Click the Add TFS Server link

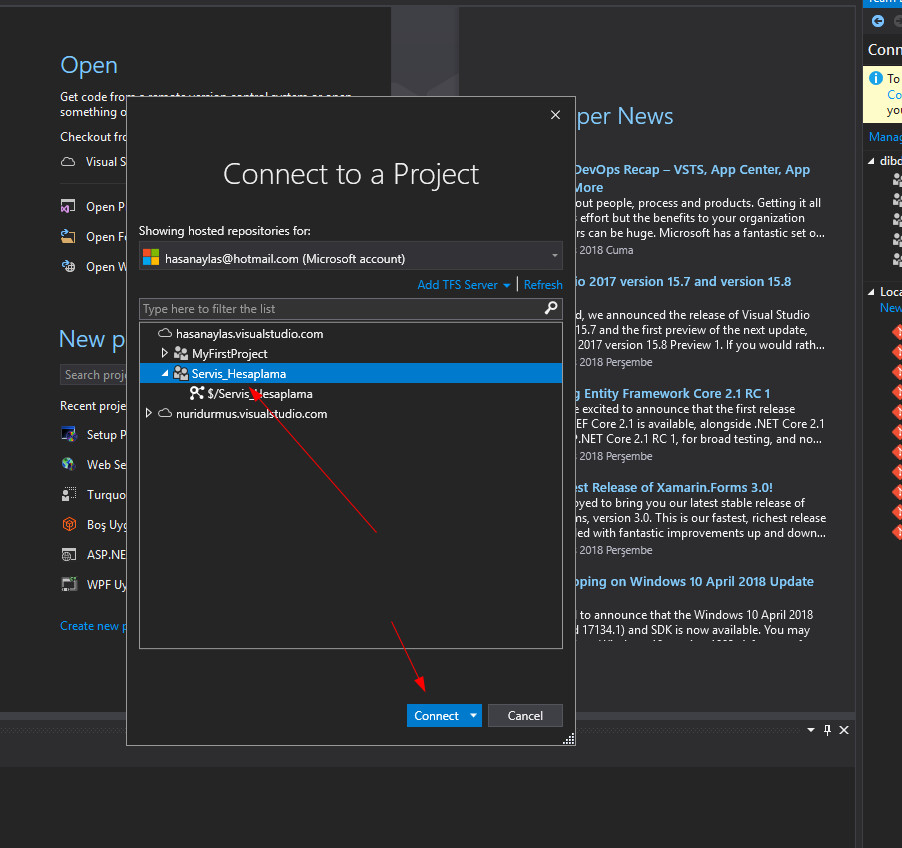pyautogui.click(x=457, y=285)
